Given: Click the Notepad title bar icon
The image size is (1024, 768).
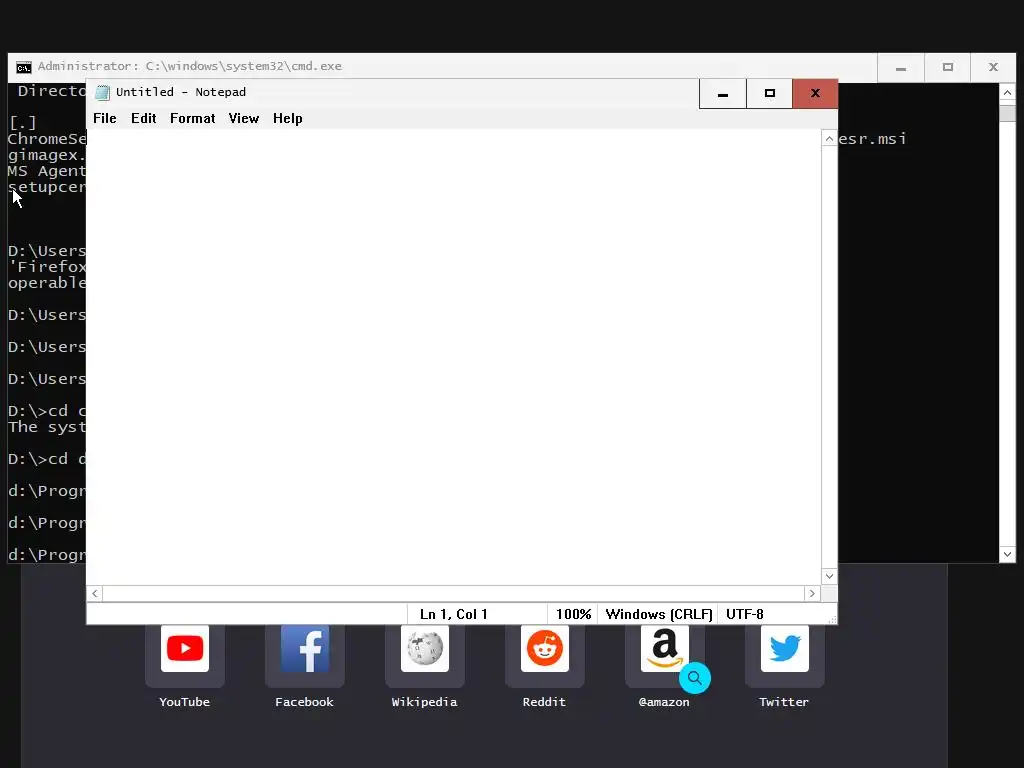Looking at the screenshot, I should click(x=102, y=92).
